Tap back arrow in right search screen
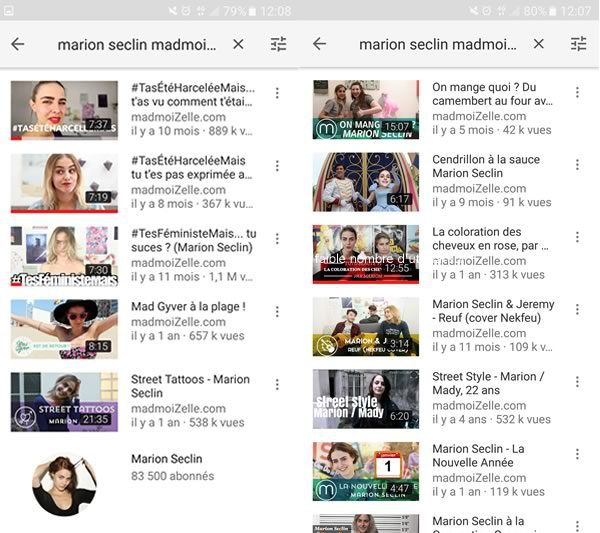This screenshot has width=600, height=533. 319,44
